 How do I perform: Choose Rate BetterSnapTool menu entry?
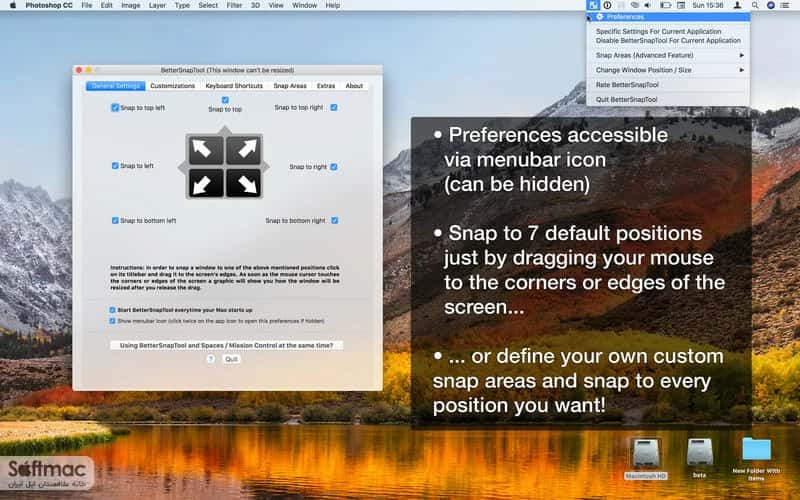[668, 85]
